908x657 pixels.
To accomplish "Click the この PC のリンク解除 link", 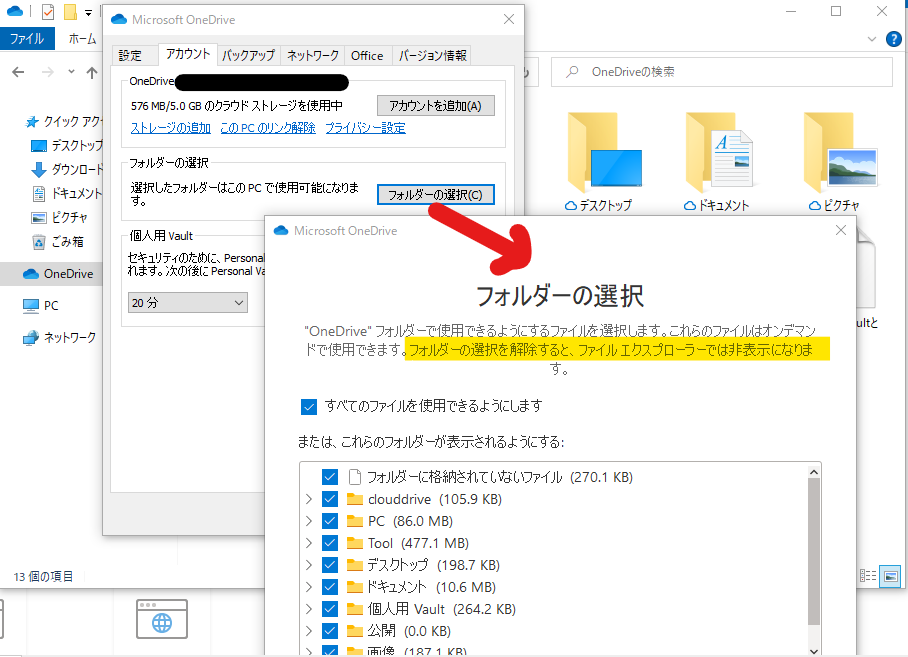I will [268, 128].
